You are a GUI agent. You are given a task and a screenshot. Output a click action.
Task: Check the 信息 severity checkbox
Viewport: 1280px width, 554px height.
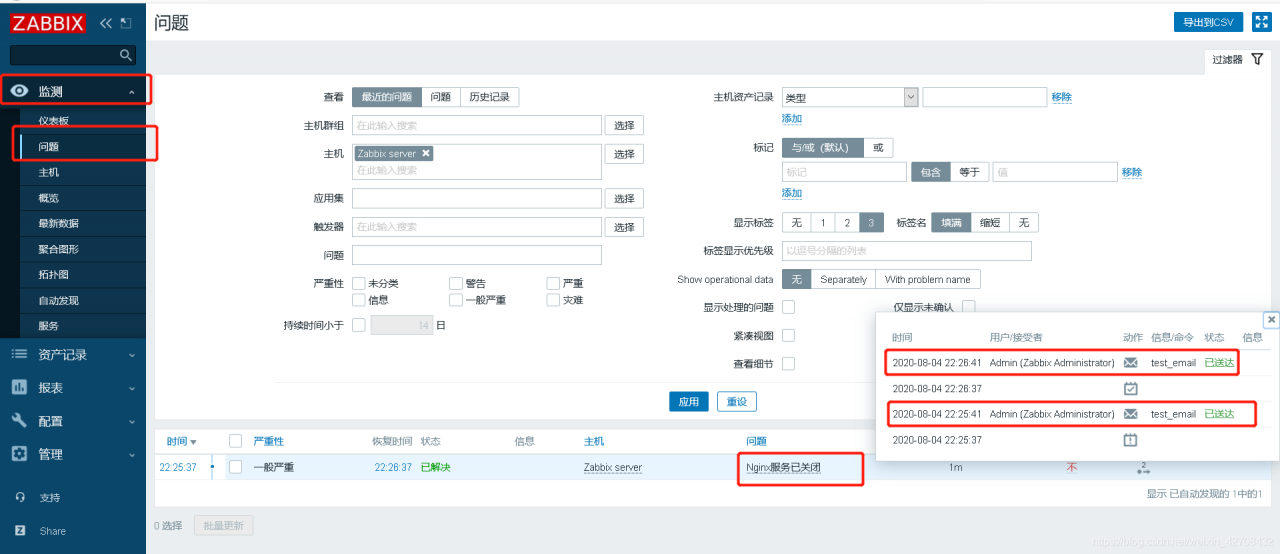(358, 300)
